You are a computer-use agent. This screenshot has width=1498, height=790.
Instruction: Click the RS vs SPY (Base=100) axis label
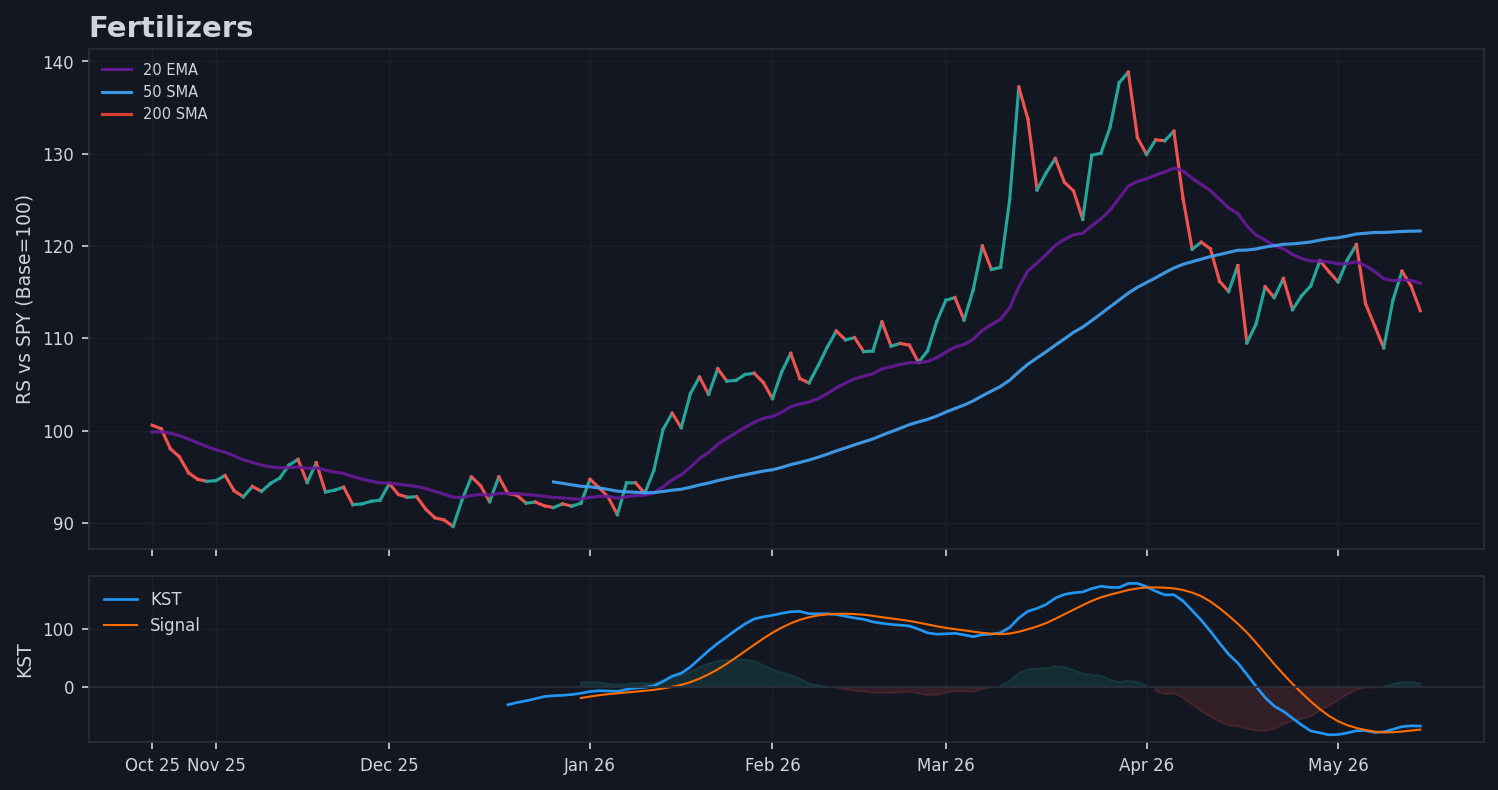point(25,299)
